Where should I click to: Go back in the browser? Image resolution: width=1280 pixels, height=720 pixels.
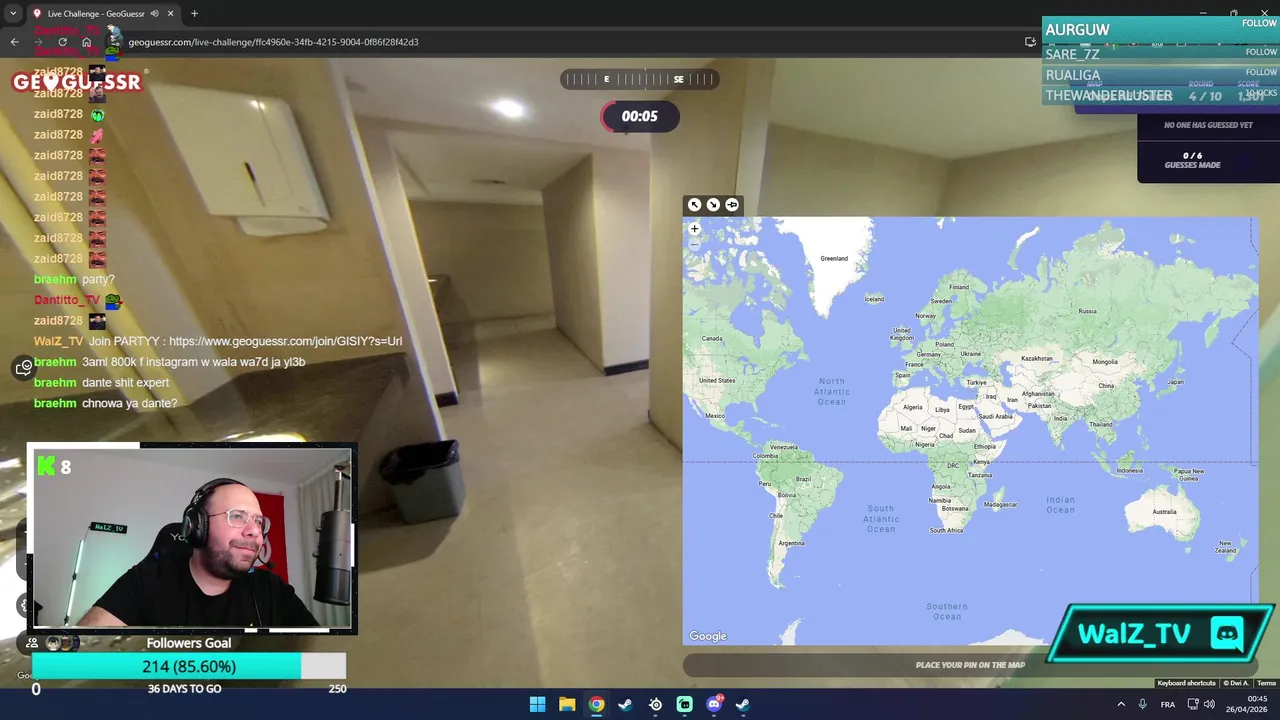[x=14, y=42]
